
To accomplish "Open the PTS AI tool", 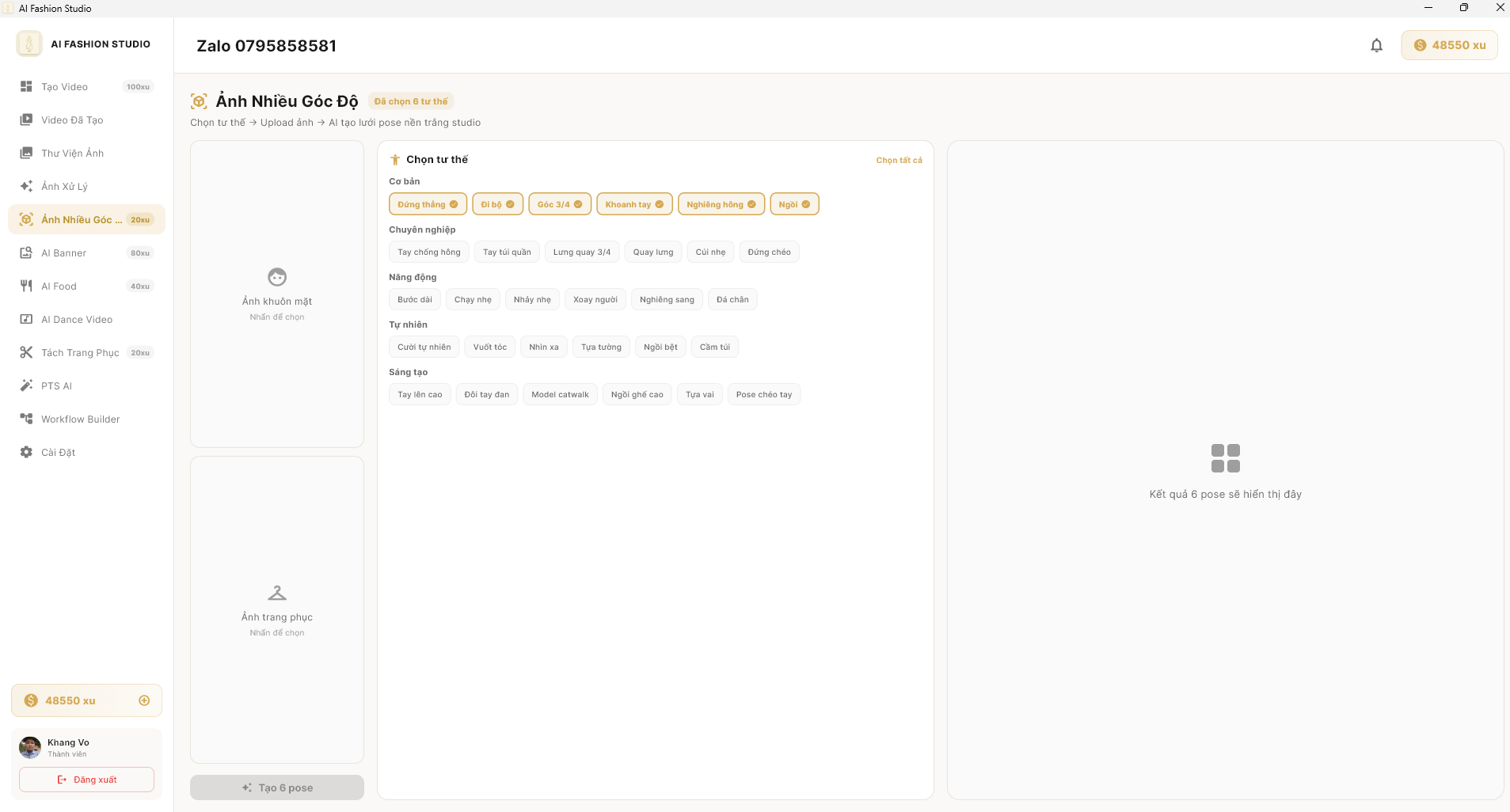I will [56, 386].
